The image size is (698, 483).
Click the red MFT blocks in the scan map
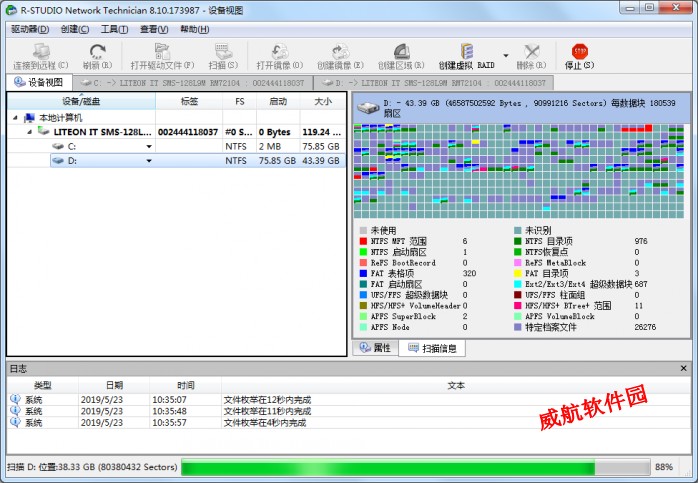tap(637, 129)
